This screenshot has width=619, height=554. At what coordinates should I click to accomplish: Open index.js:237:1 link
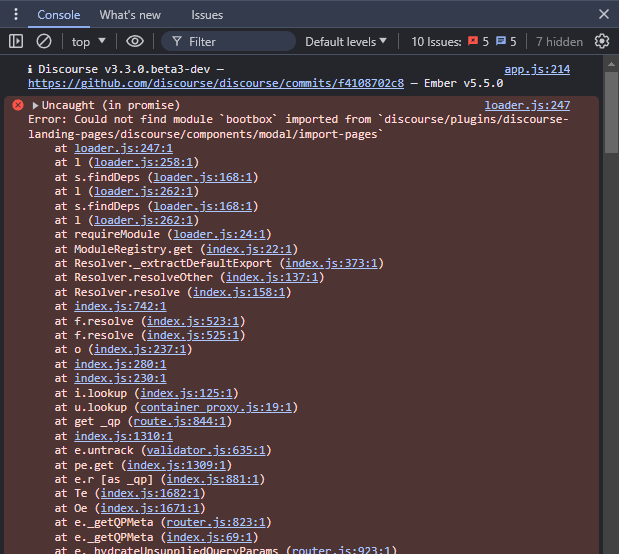point(140,349)
